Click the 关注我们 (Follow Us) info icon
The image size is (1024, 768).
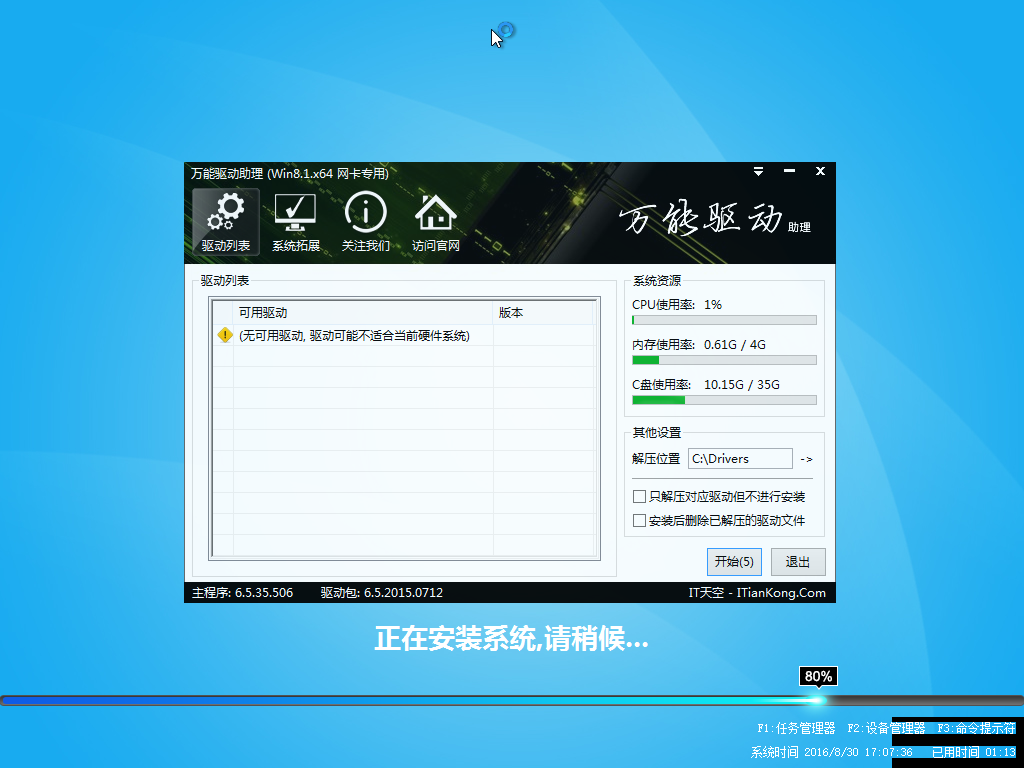[x=365, y=222]
